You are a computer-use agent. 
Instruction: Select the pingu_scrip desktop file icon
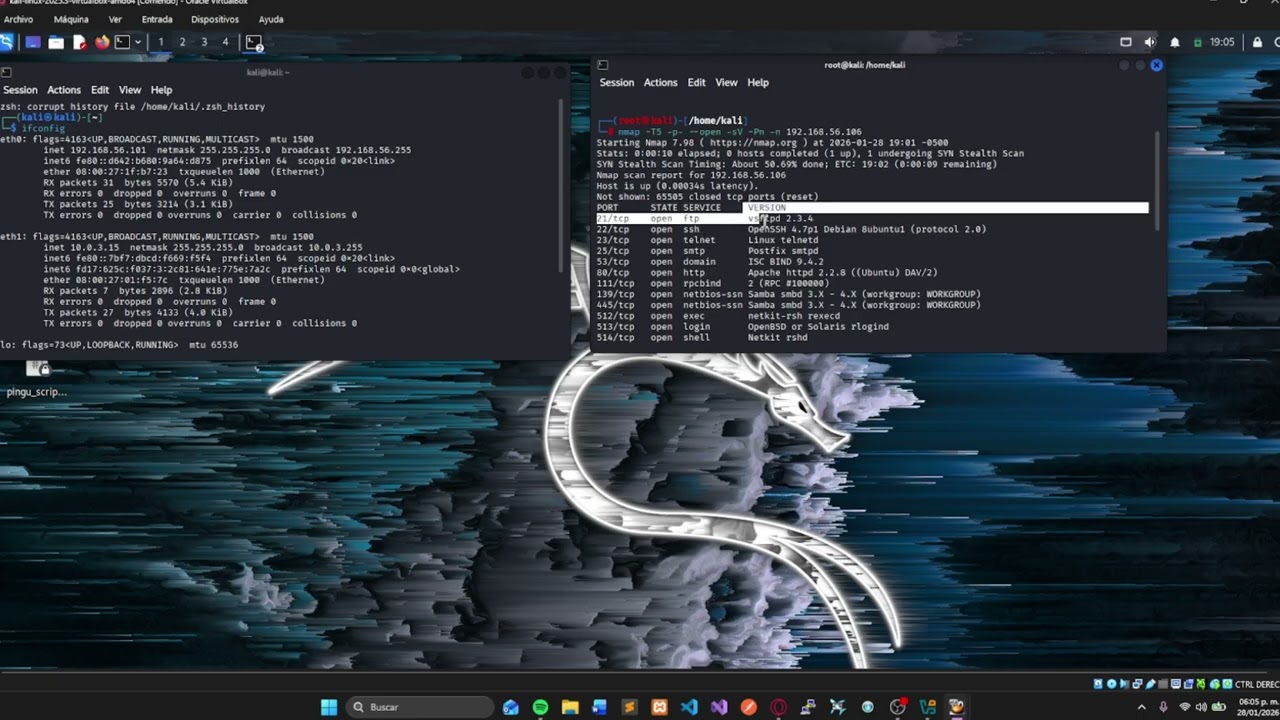[x=37, y=378]
